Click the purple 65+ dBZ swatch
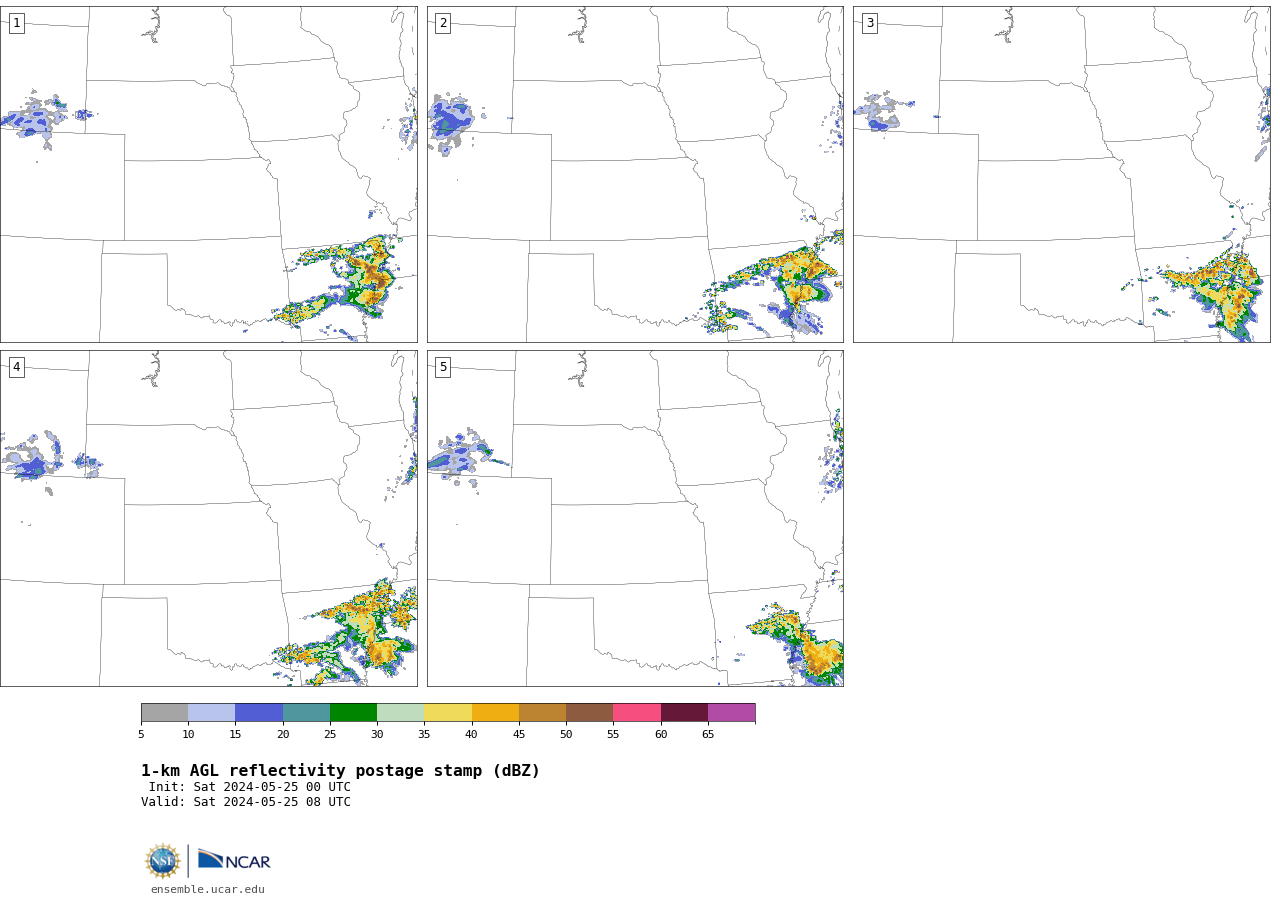The image size is (1280, 901). point(731,712)
